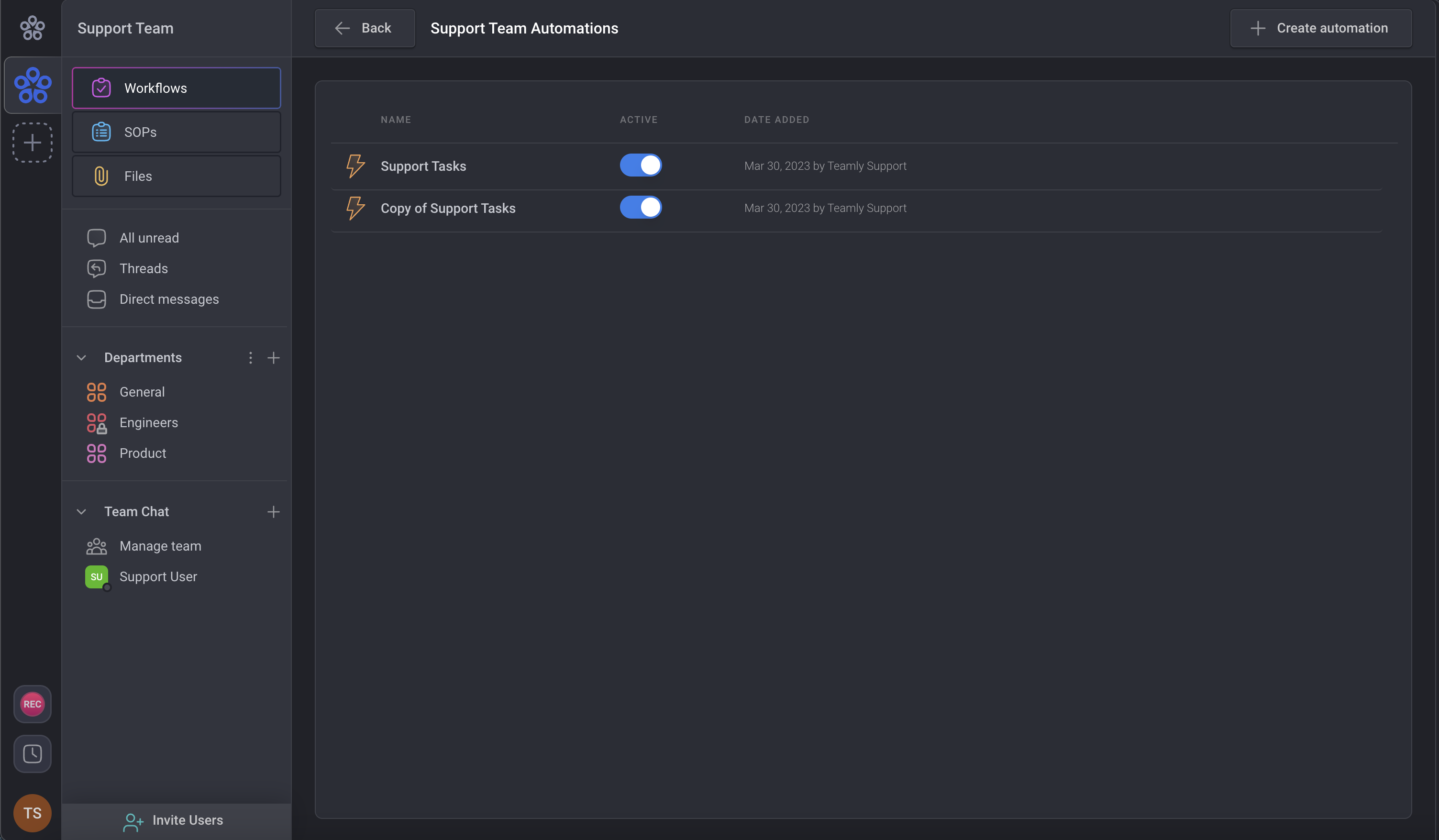Click Invite Users at the bottom
The image size is (1439, 840).
(174, 820)
